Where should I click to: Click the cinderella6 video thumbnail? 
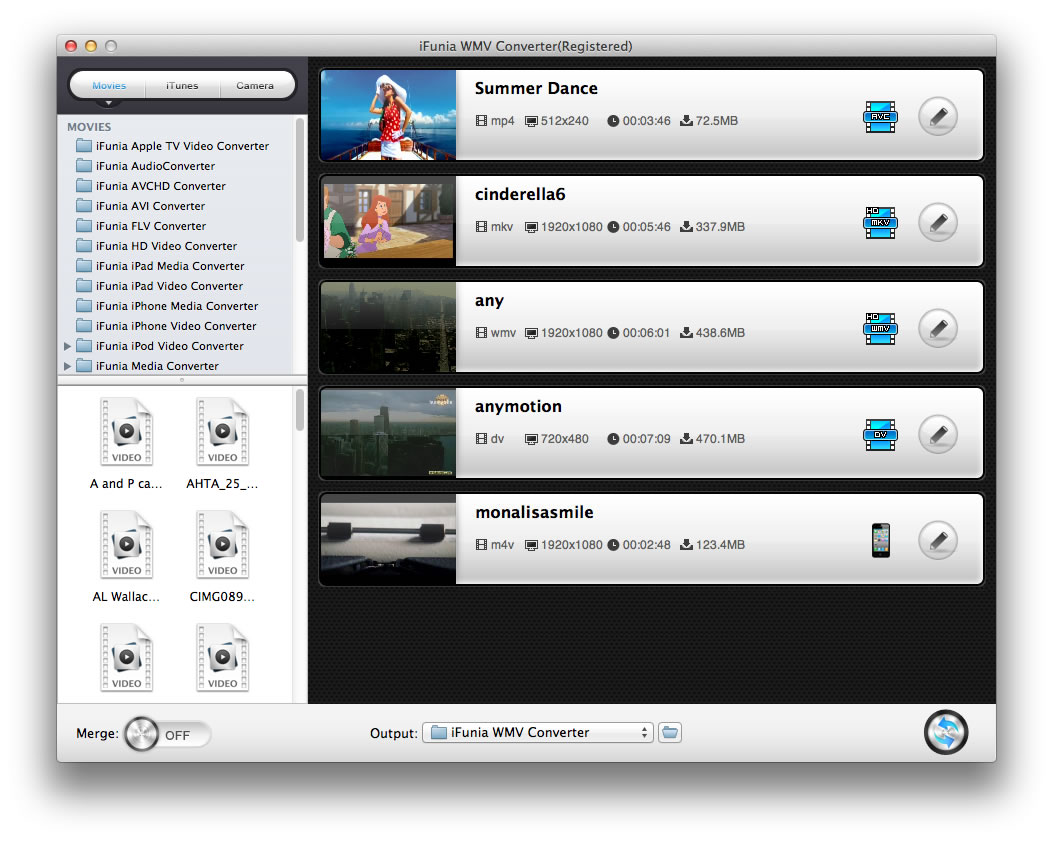pos(388,221)
